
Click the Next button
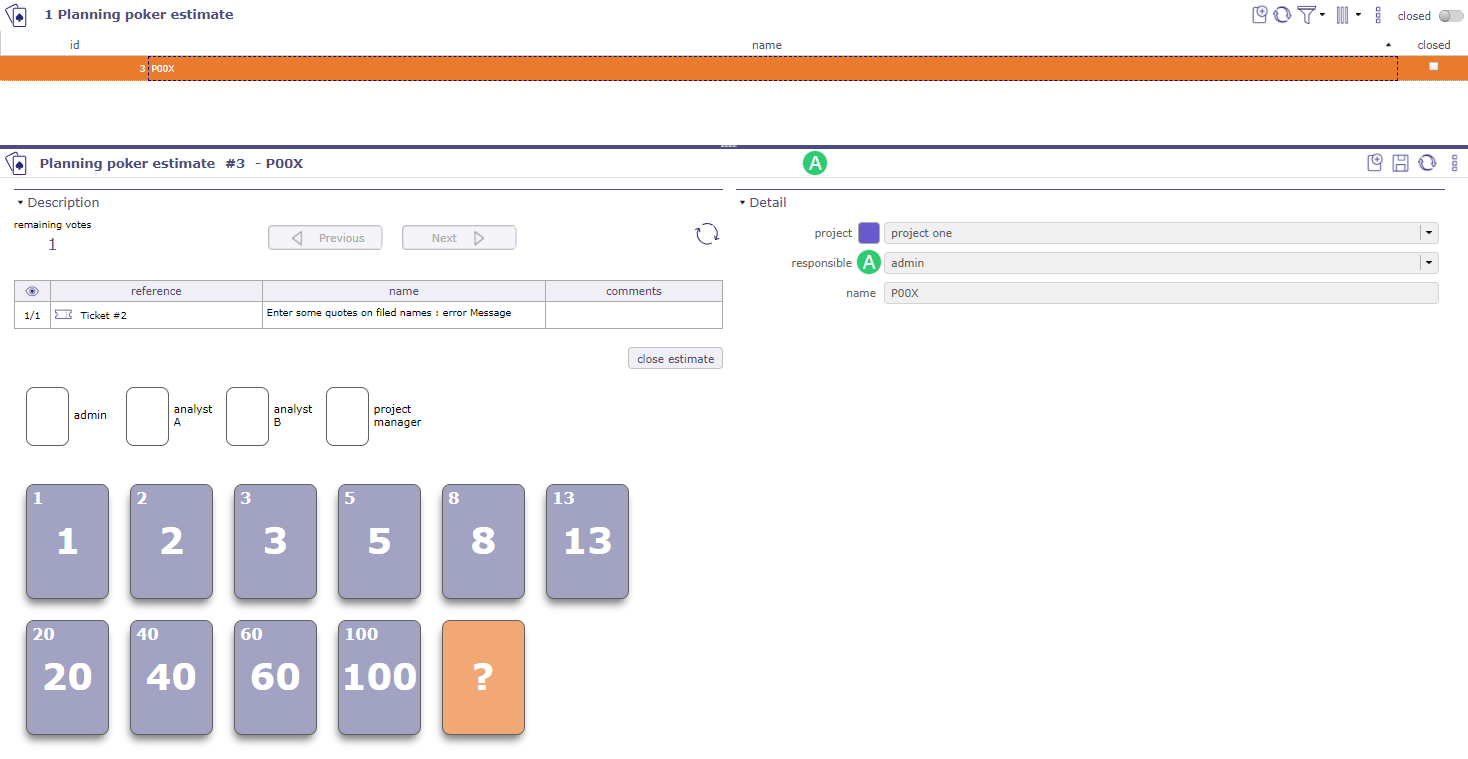(x=458, y=237)
